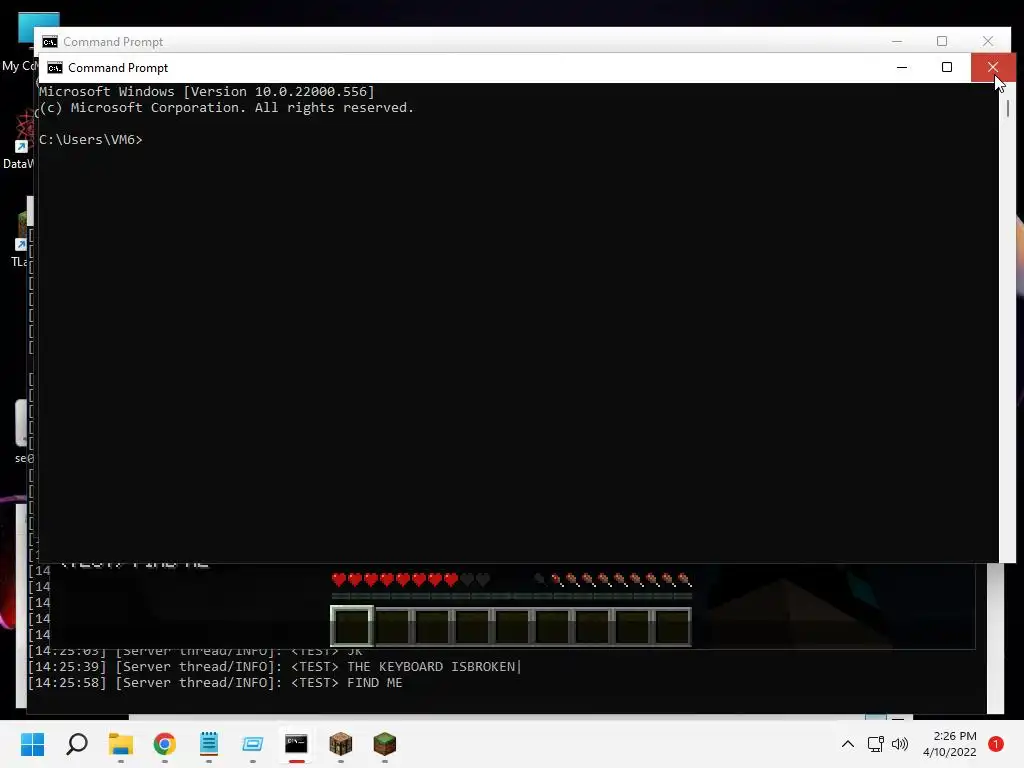Open the clock showing 2:26 PM
1024x768 pixels.
[950, 744]
